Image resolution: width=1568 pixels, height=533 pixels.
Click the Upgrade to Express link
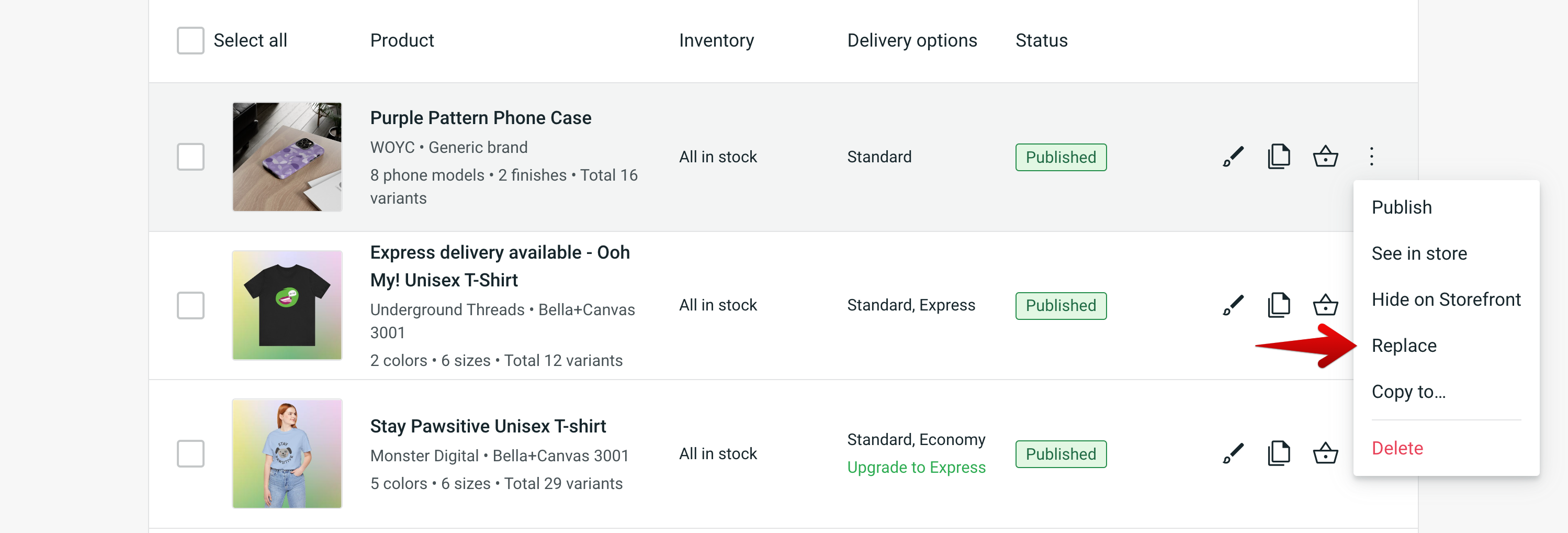coord(916,467)
